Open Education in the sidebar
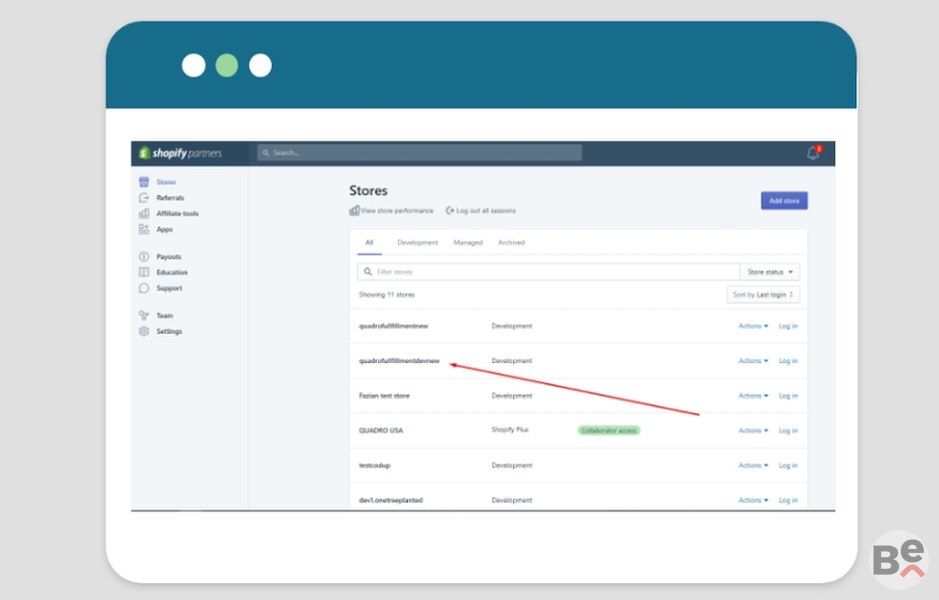The image size is (939, 600). [x=172, y=272]
